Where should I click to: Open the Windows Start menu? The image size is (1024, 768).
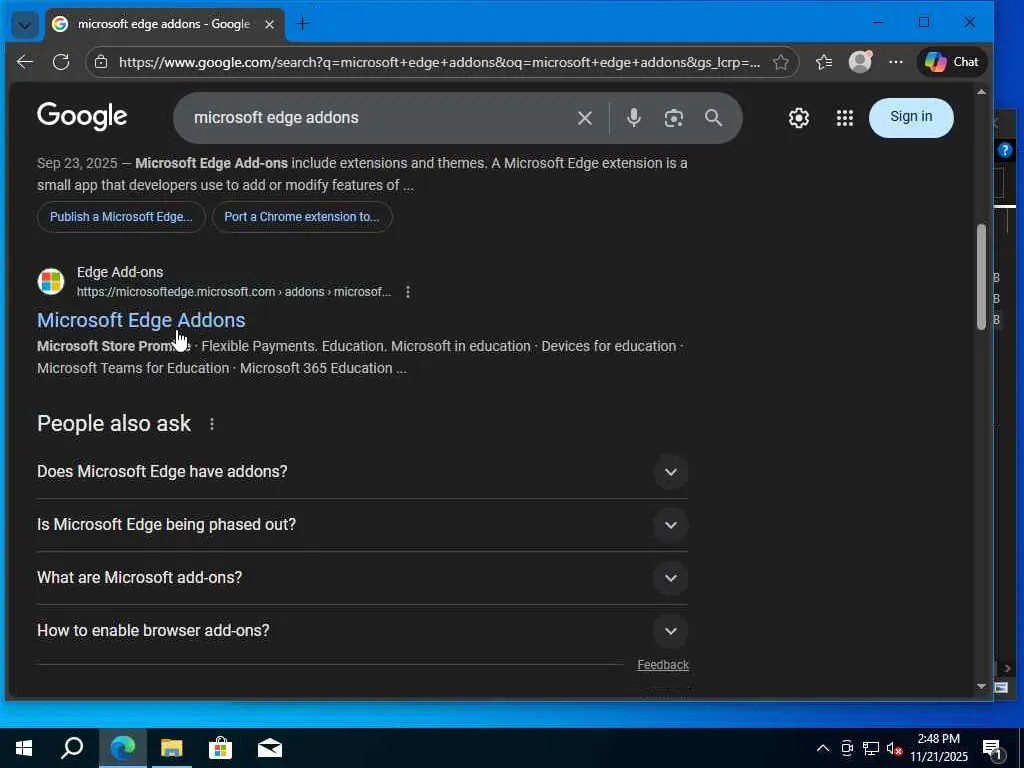(24, 748)
